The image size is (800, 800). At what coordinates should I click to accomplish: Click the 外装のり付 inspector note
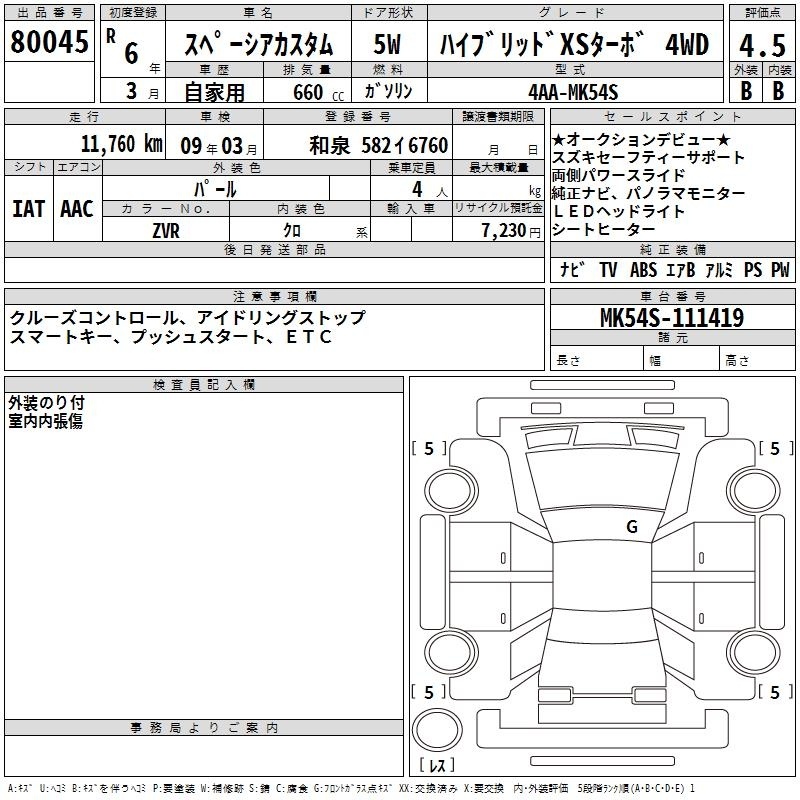(x=46, y=402)
